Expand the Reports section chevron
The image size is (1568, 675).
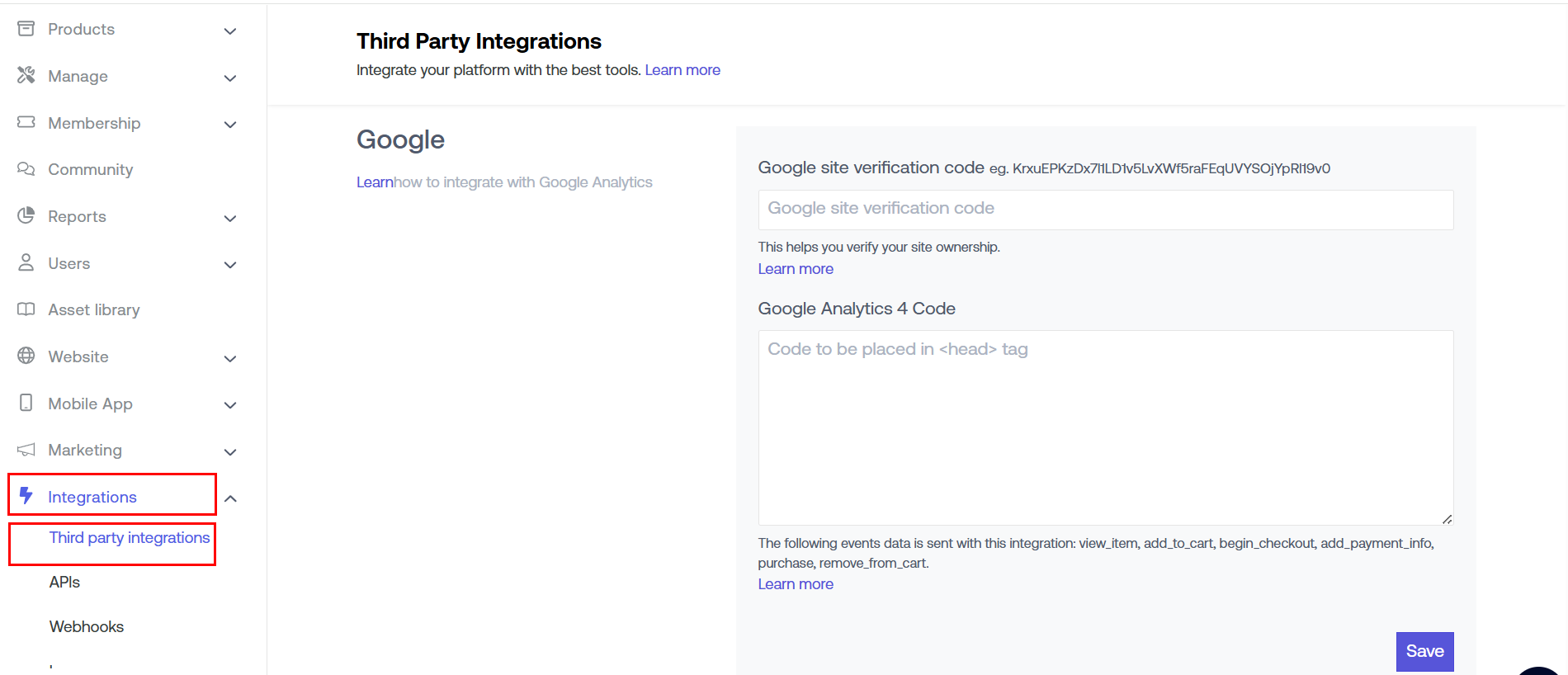[x=230, y=219]
